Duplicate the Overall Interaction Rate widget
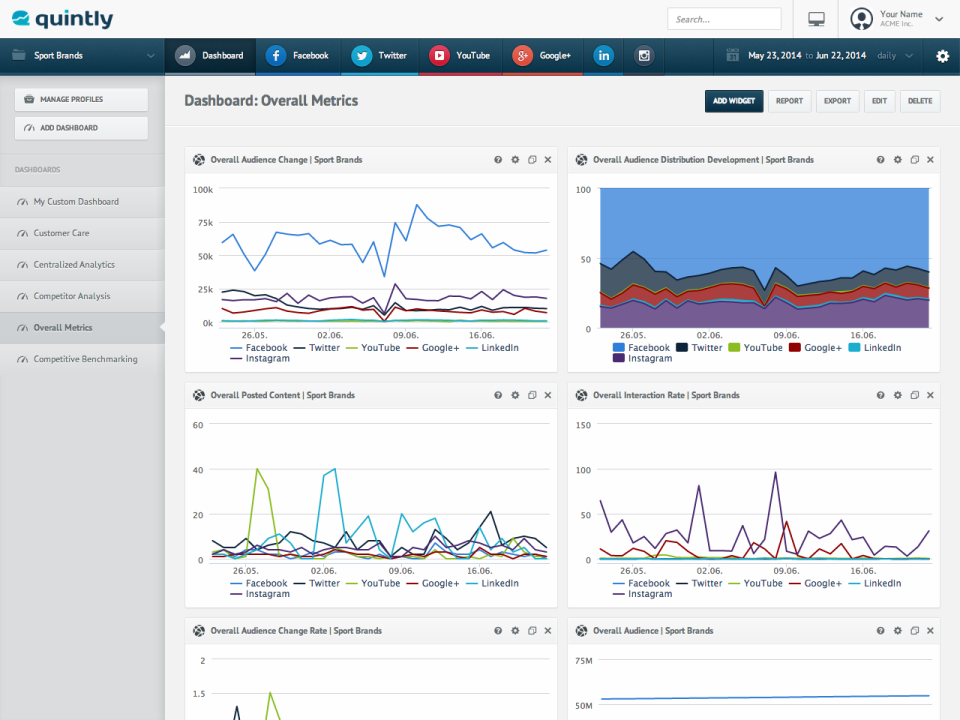The width and height of the screenshot is (960, 720). pyautogui.click(x=914, y=396)
